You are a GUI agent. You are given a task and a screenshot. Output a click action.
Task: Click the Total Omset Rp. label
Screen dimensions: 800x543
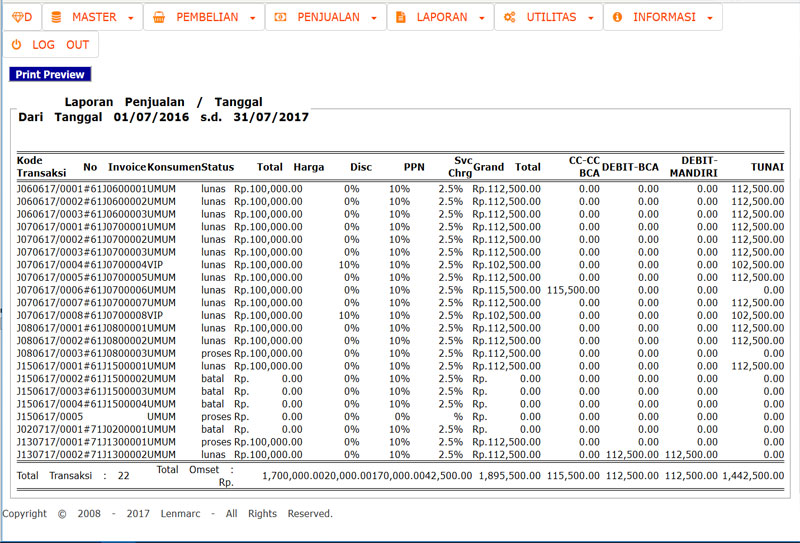(x=195, y=476)
